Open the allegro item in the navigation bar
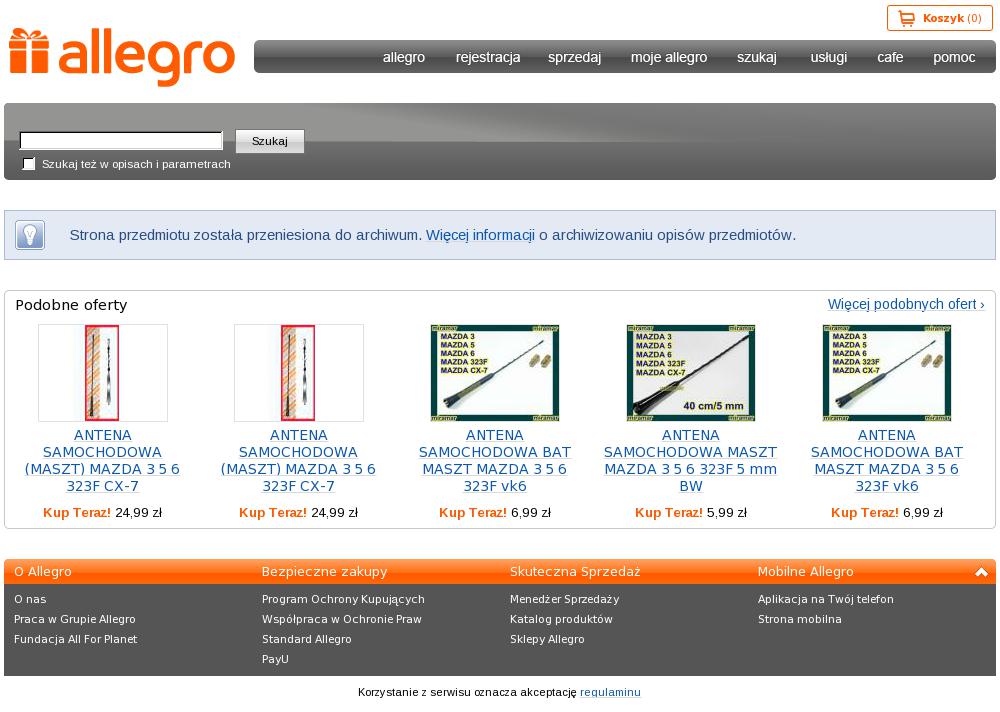 [x=404, y=57]
